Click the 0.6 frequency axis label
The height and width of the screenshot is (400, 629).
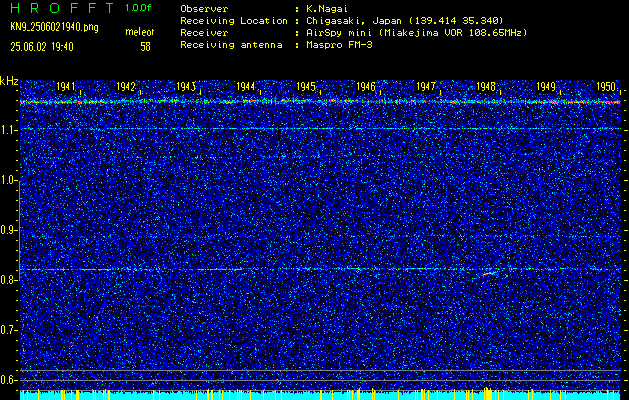coord(9,380)
